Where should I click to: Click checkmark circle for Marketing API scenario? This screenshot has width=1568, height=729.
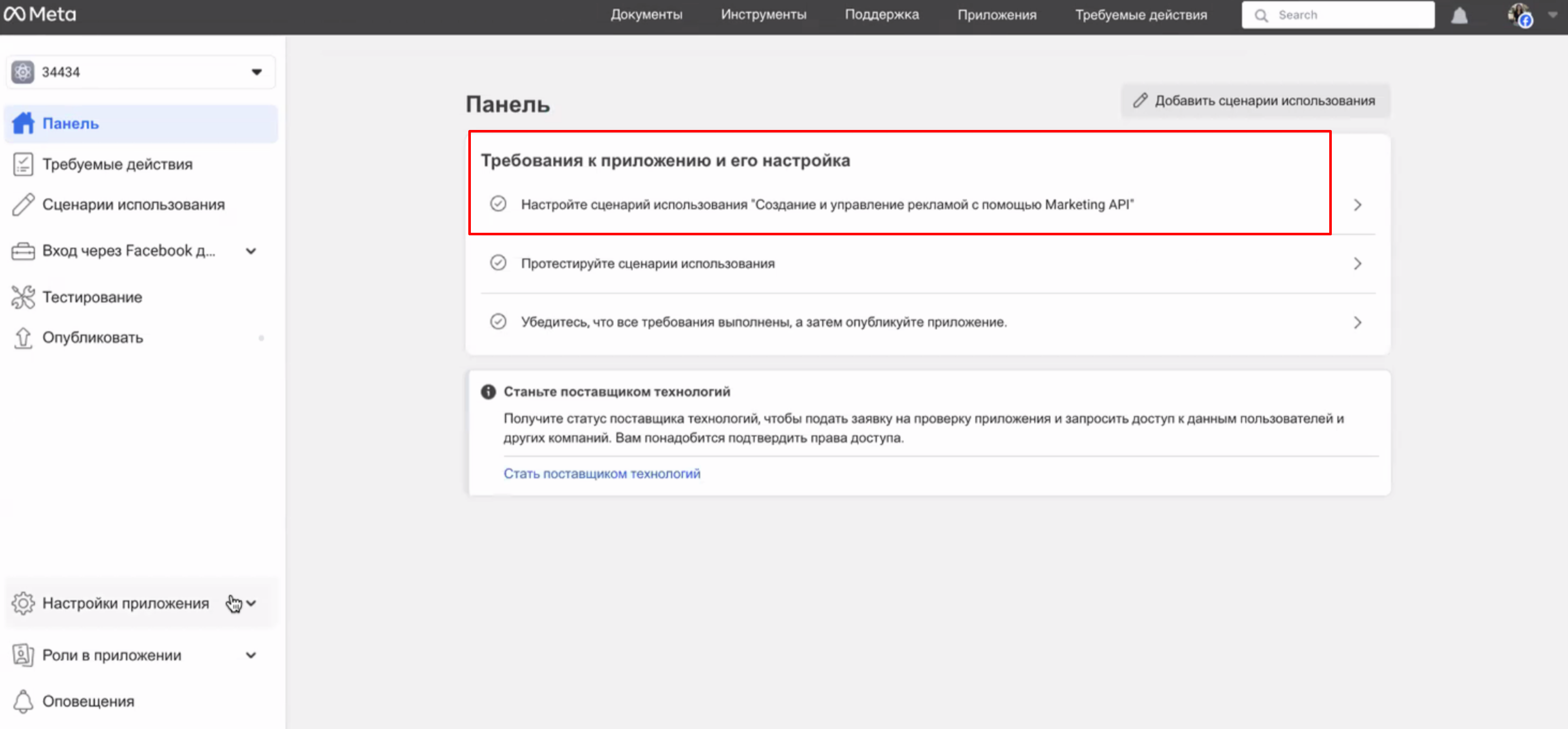498,204
